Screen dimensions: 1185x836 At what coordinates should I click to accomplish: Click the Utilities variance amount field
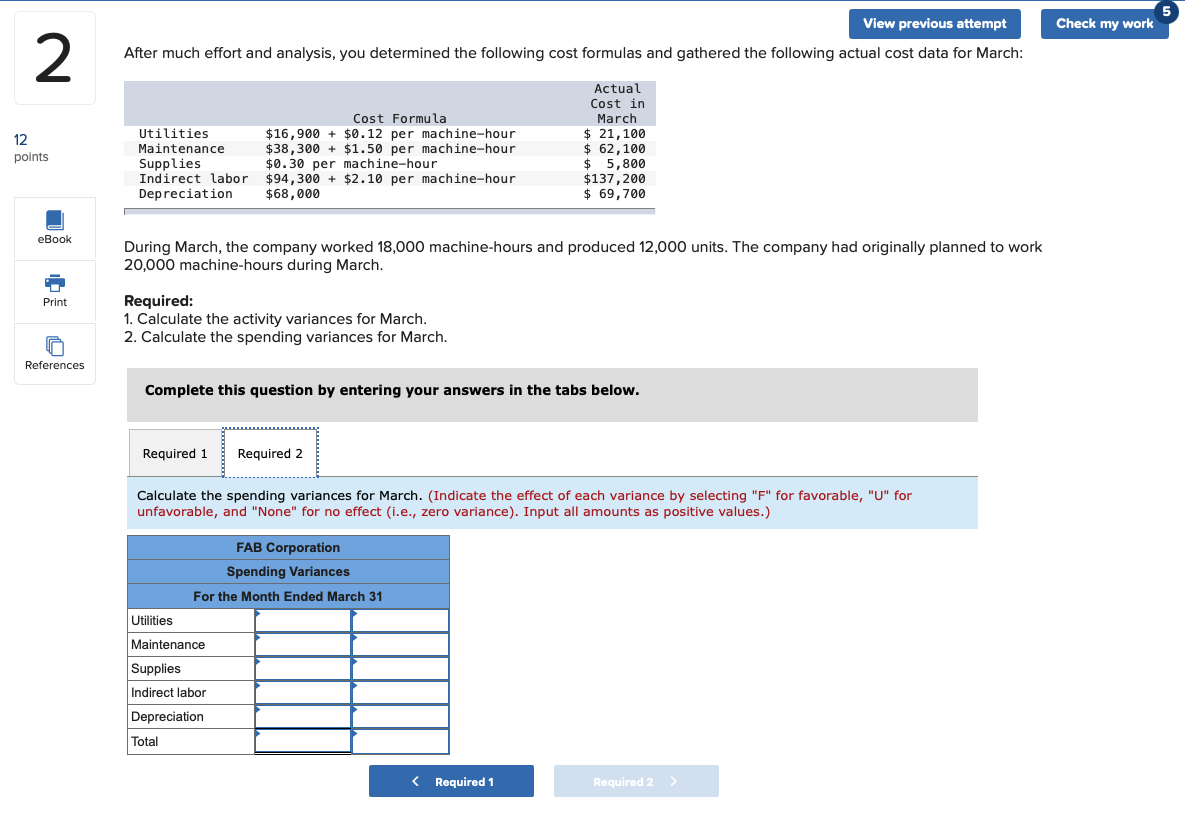[x=303, y=620]
